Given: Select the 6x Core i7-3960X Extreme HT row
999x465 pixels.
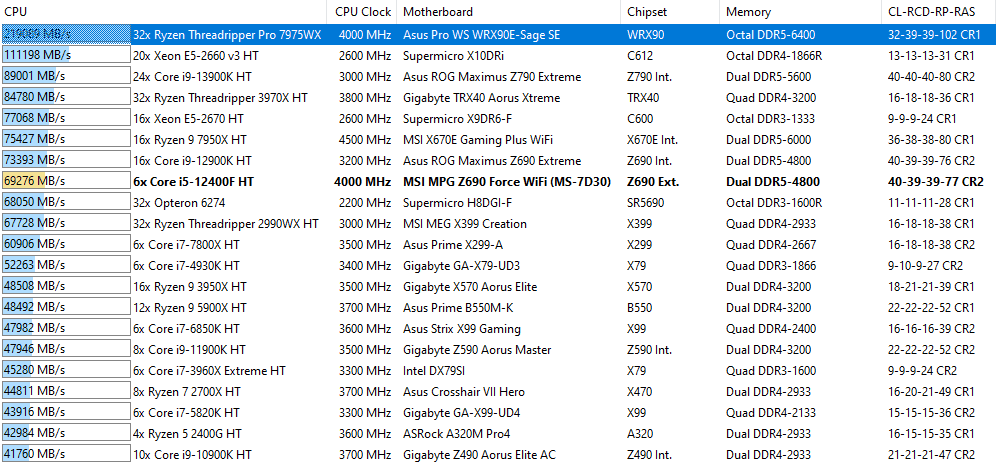Looking at the screenshot, I should click(500, 371).
